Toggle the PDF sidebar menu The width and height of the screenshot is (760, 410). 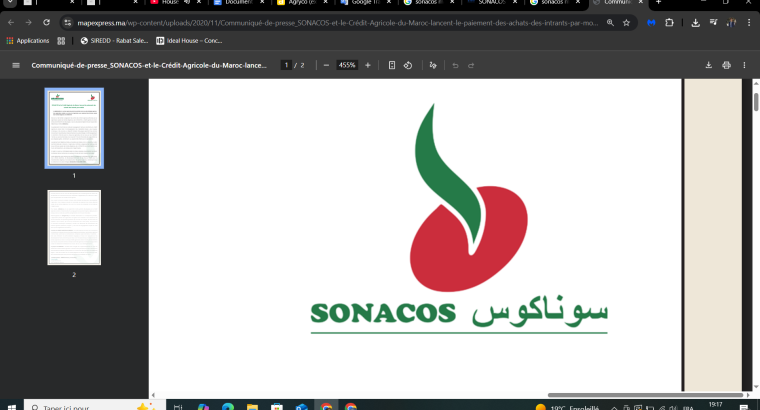tap(16, 65)
